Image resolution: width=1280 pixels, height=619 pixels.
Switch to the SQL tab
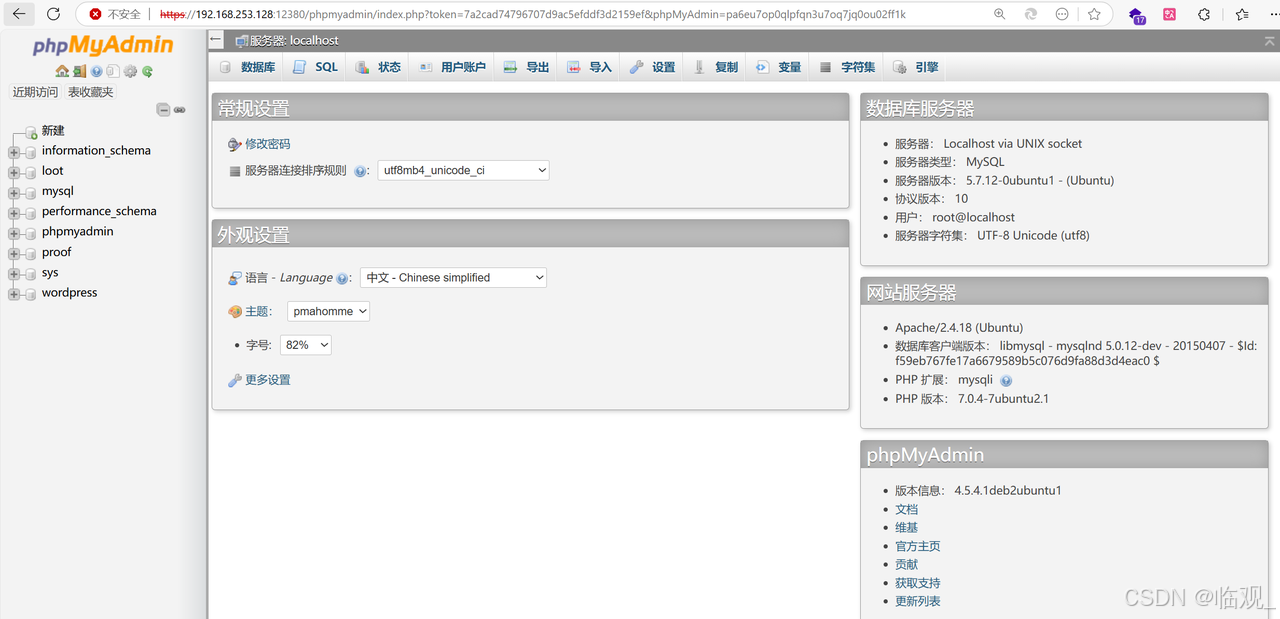316,67
